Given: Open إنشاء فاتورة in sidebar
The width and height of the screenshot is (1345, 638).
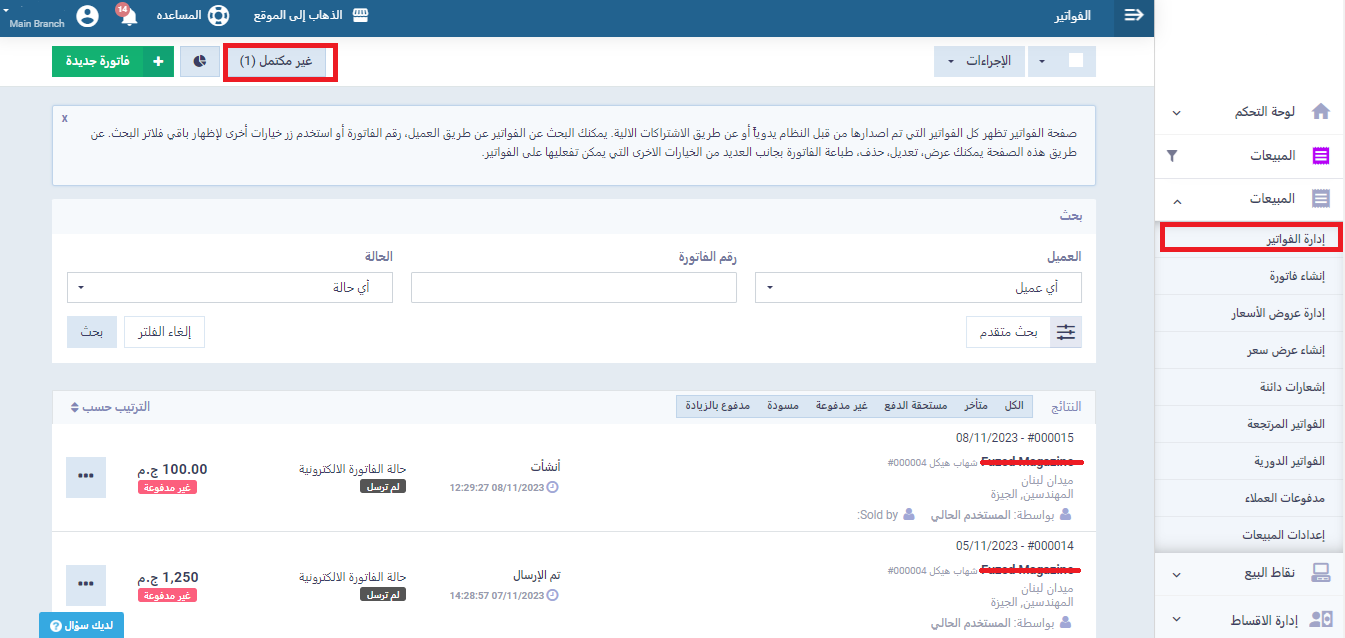Looking at the screenshot, I should pyautogui.click(x=1249, y=275).
